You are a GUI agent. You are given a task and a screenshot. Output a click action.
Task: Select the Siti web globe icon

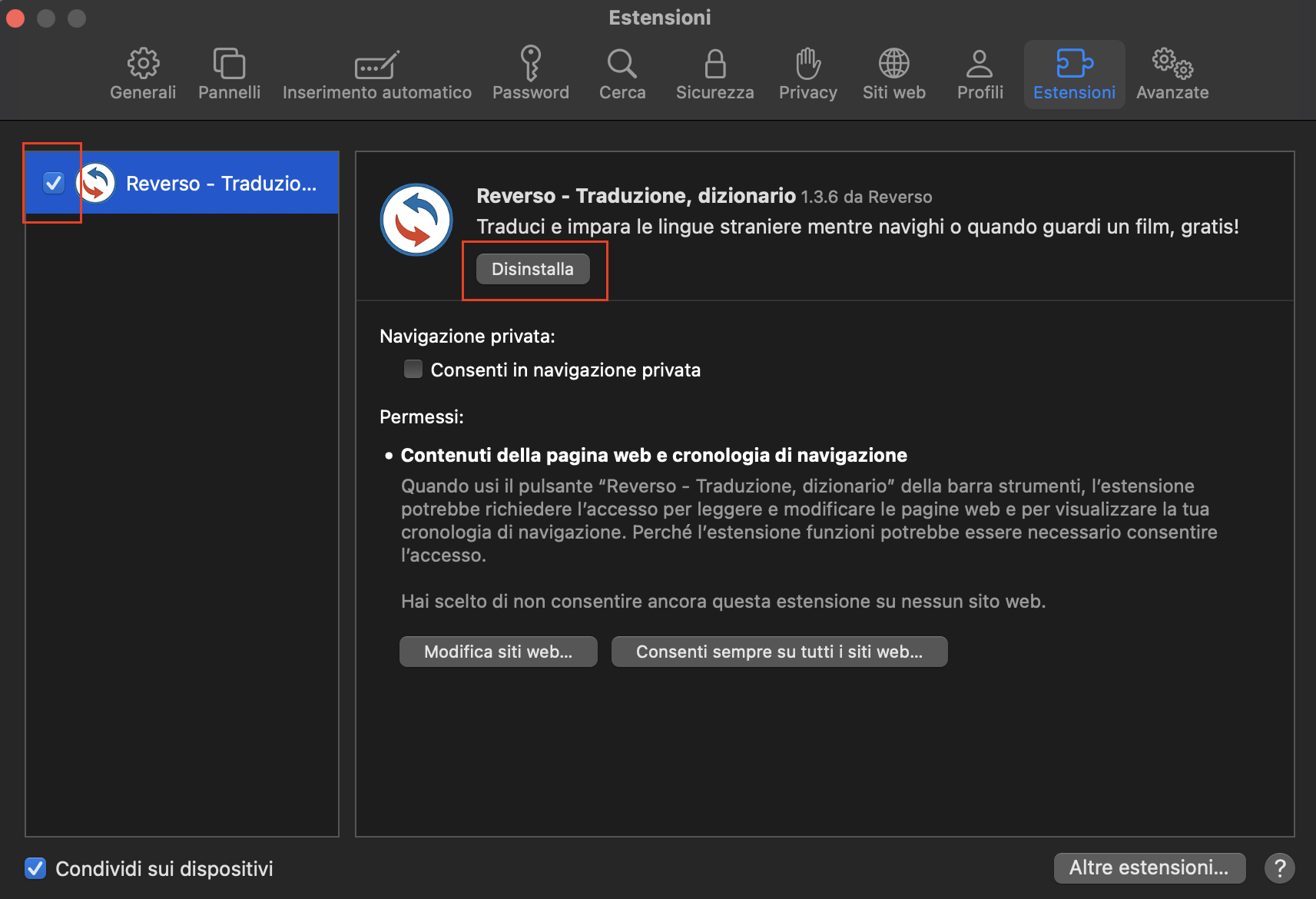[893, 73]
